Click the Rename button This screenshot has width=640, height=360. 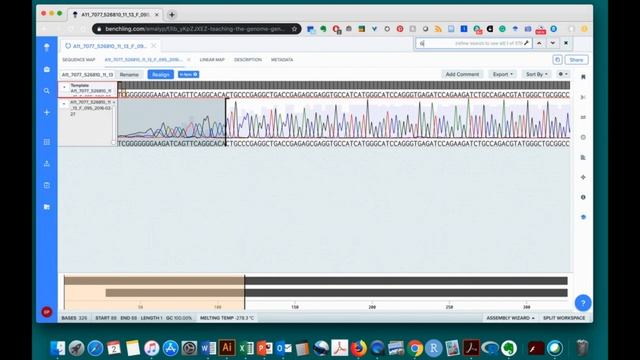(x=129, y=75)
